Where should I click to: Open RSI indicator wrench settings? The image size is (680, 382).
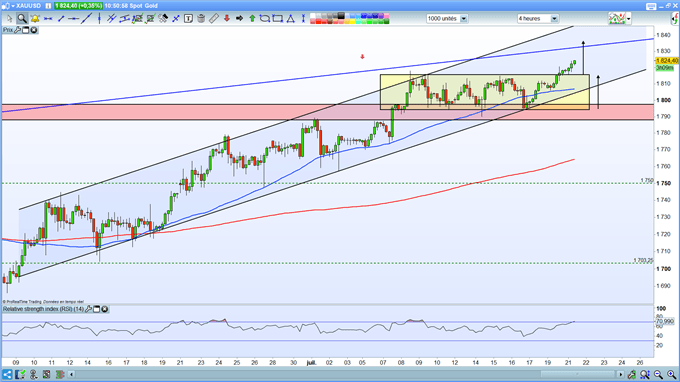click(x=88, y=309)
